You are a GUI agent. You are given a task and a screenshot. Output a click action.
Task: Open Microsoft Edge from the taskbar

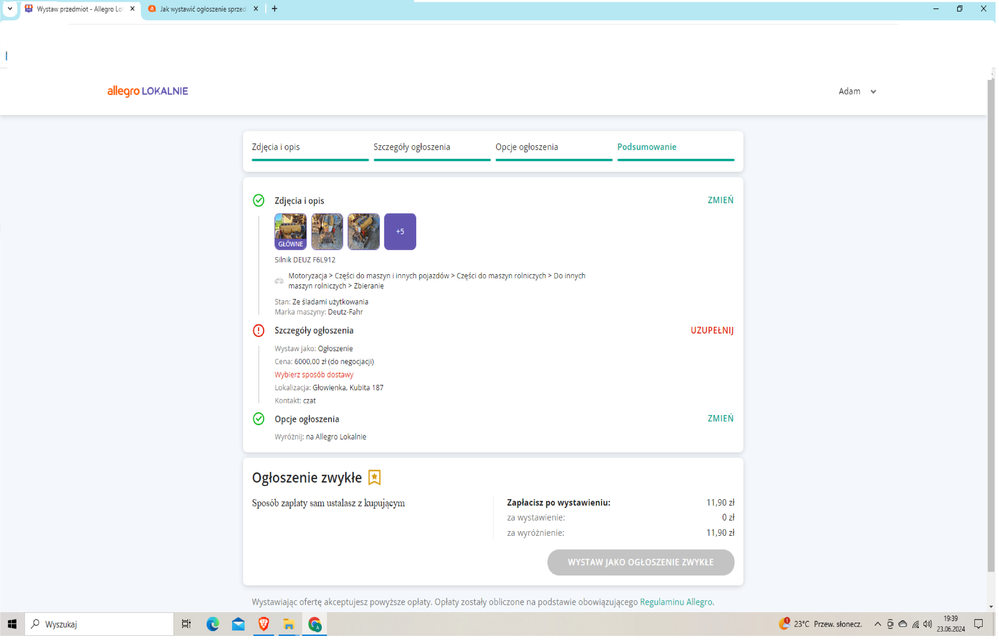[213, 624]
